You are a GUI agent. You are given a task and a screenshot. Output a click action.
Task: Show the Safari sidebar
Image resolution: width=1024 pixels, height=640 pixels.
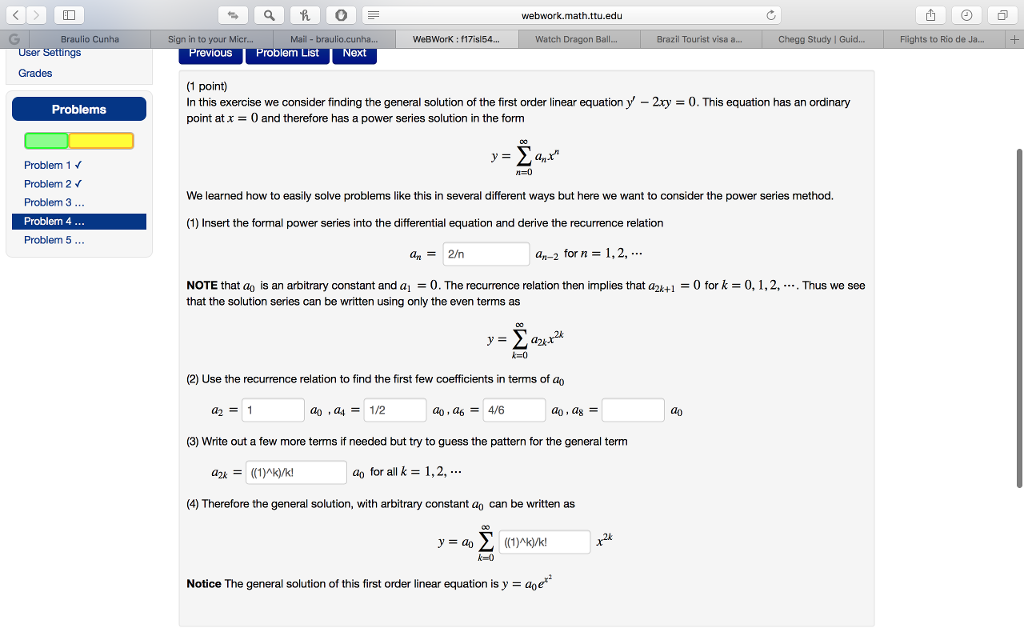[x=69, y=15]
